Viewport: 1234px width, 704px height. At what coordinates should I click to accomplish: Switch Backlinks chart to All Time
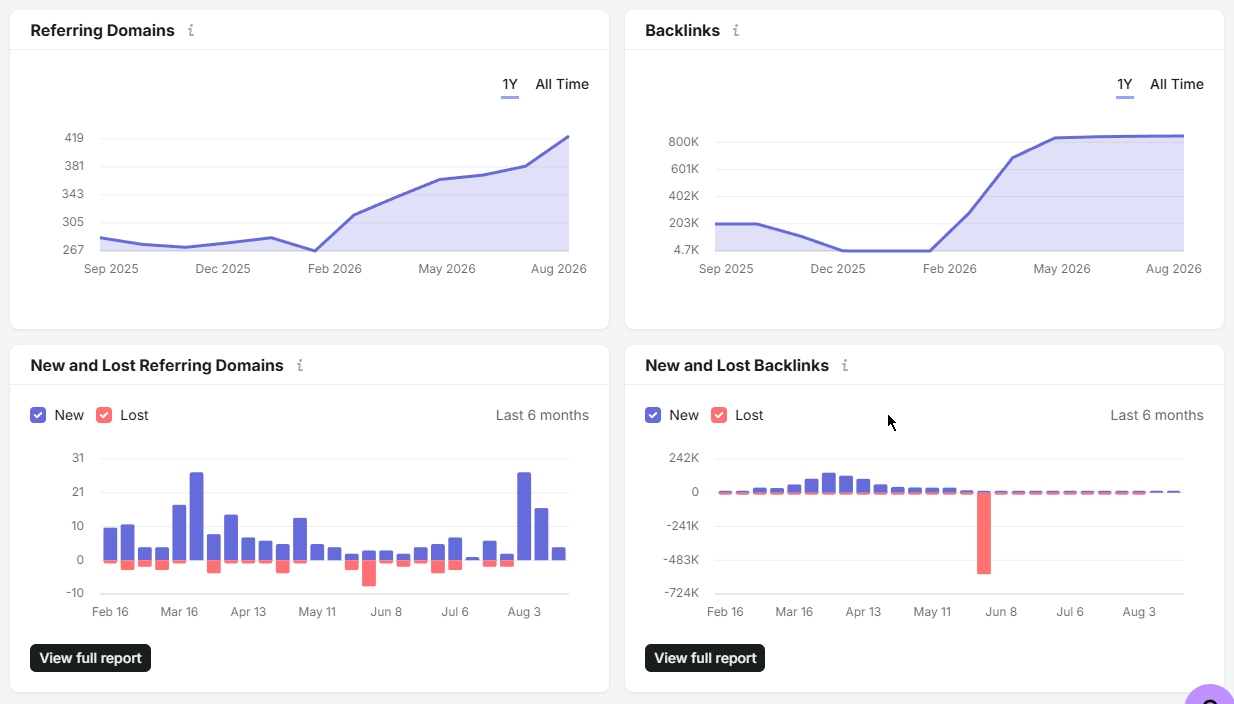1177,85
